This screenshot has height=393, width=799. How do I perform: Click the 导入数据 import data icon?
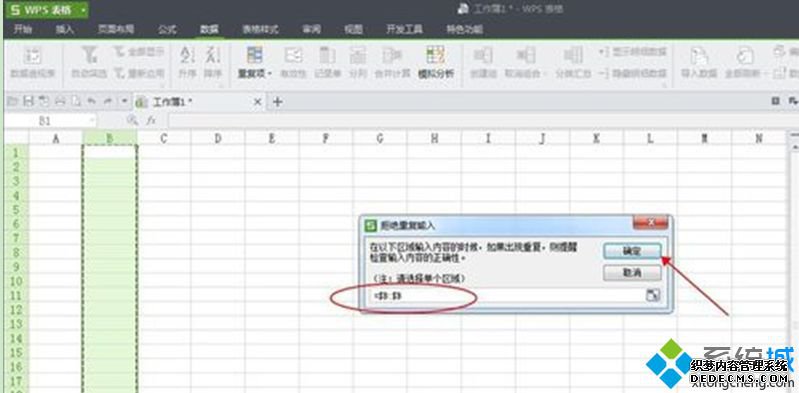[x=696, y=62]
